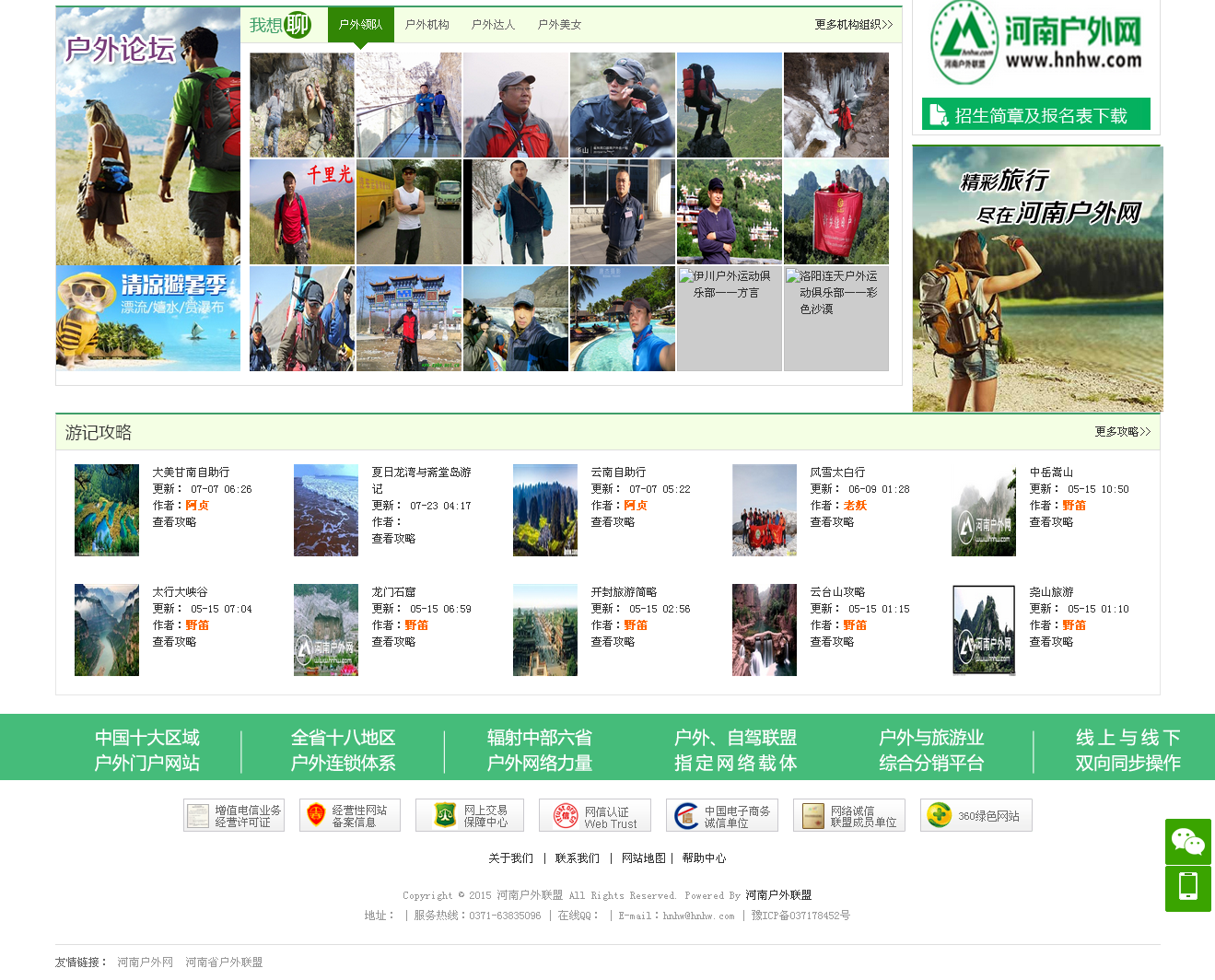Open the 增值电信业务经营许可证 badge
The height and width of the screenshot is (980, 1215).
pos(233,814)
